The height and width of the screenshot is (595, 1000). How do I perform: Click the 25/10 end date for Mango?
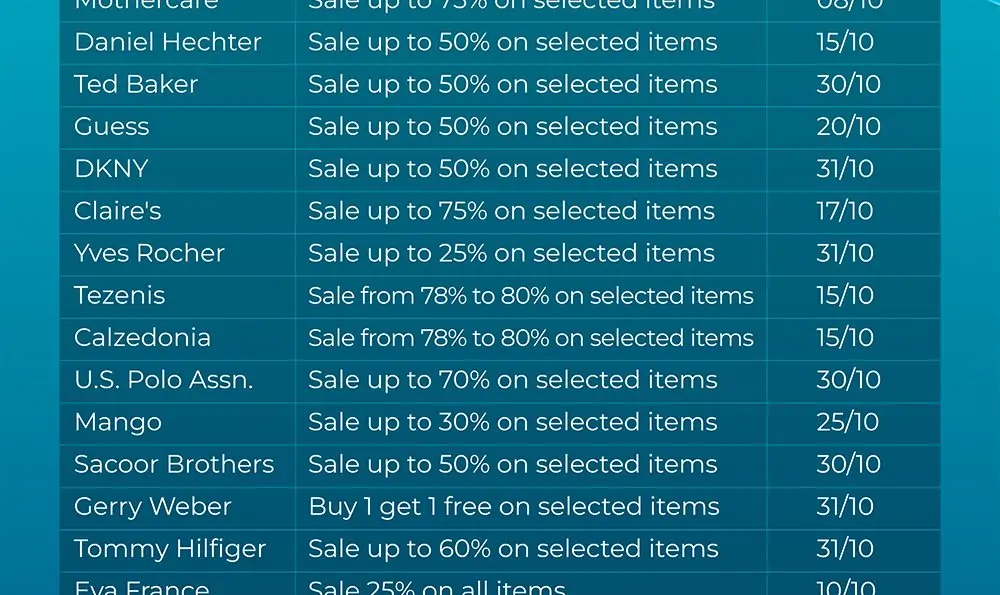[x=848, y=422]
